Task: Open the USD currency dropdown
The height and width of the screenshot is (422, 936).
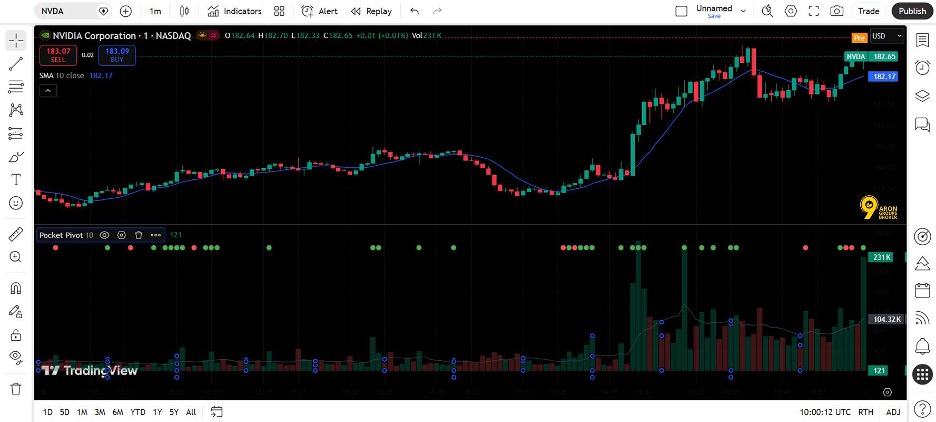Action: (x=887, y=36)
